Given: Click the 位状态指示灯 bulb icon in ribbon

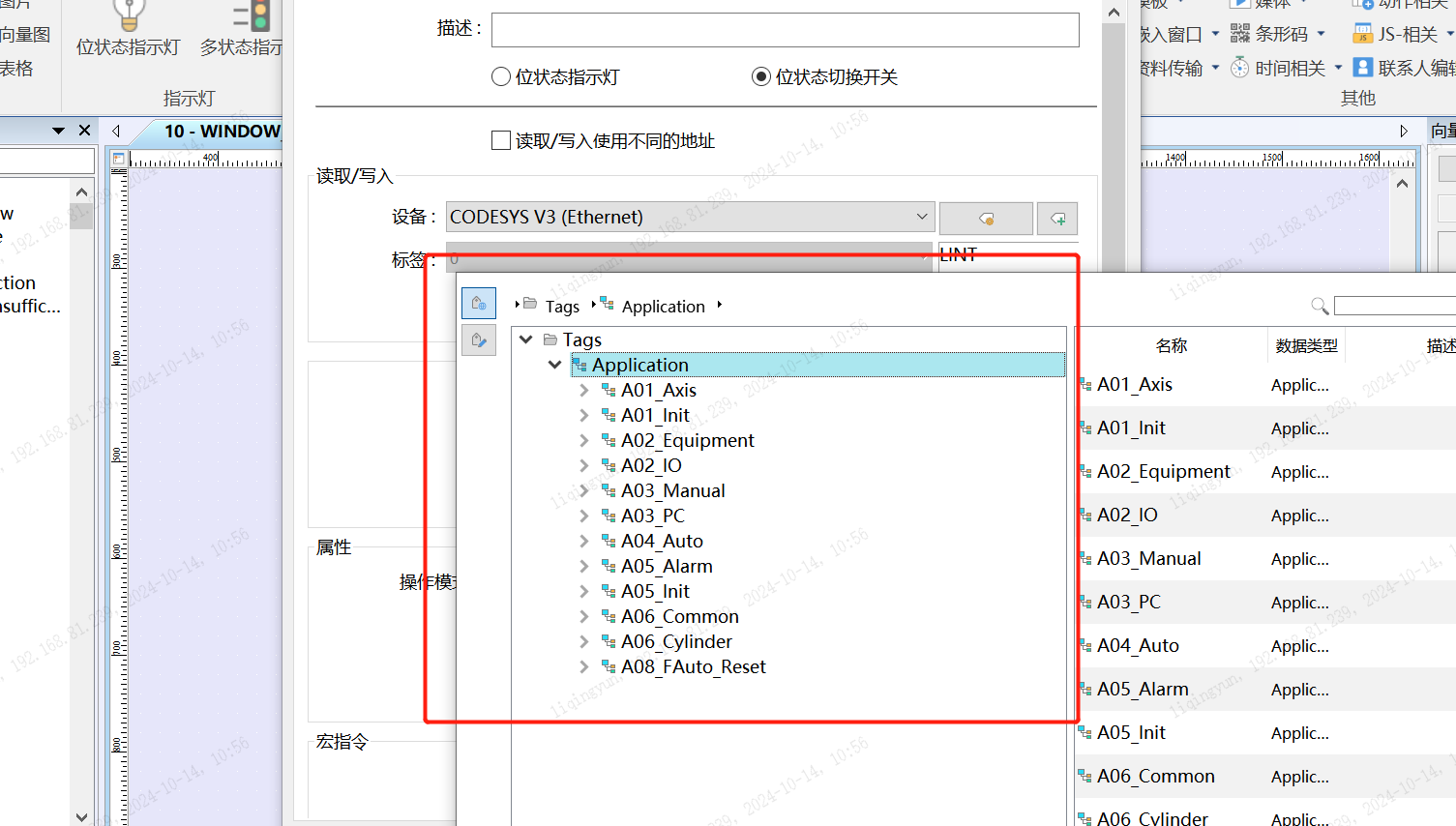Looking at the screenshot, I should 129,15.
